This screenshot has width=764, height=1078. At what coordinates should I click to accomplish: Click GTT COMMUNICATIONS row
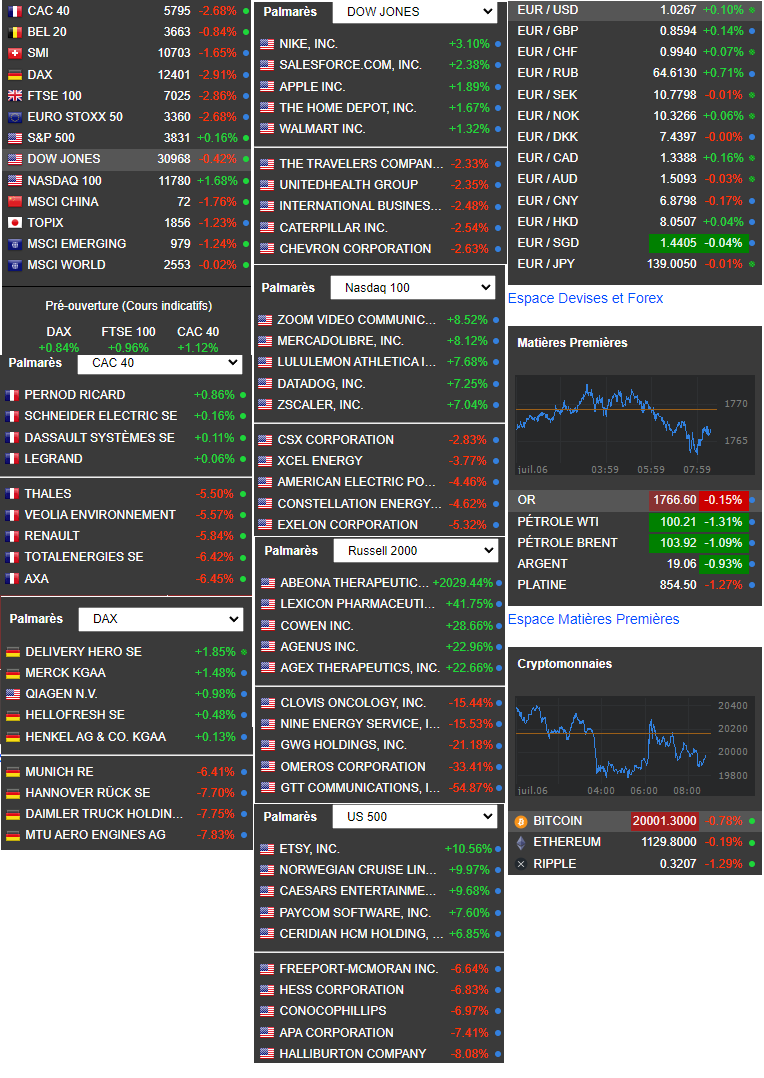pos(380,788)
